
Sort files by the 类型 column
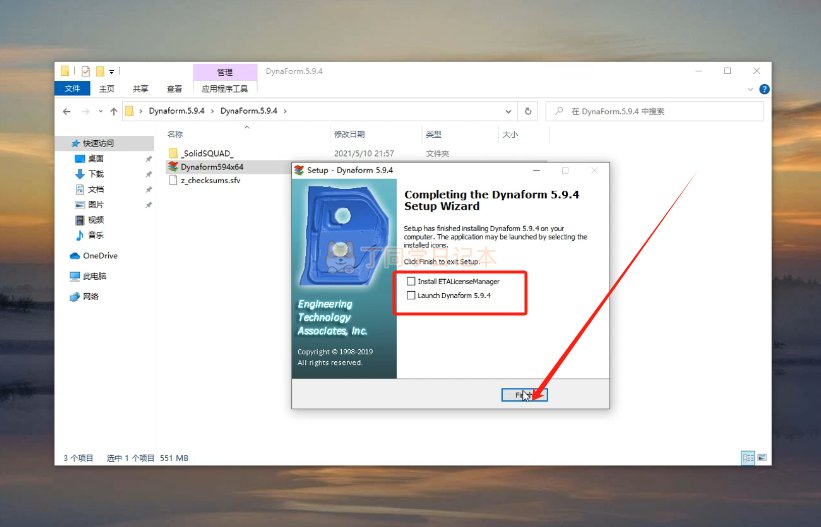(x=434, y=135)
